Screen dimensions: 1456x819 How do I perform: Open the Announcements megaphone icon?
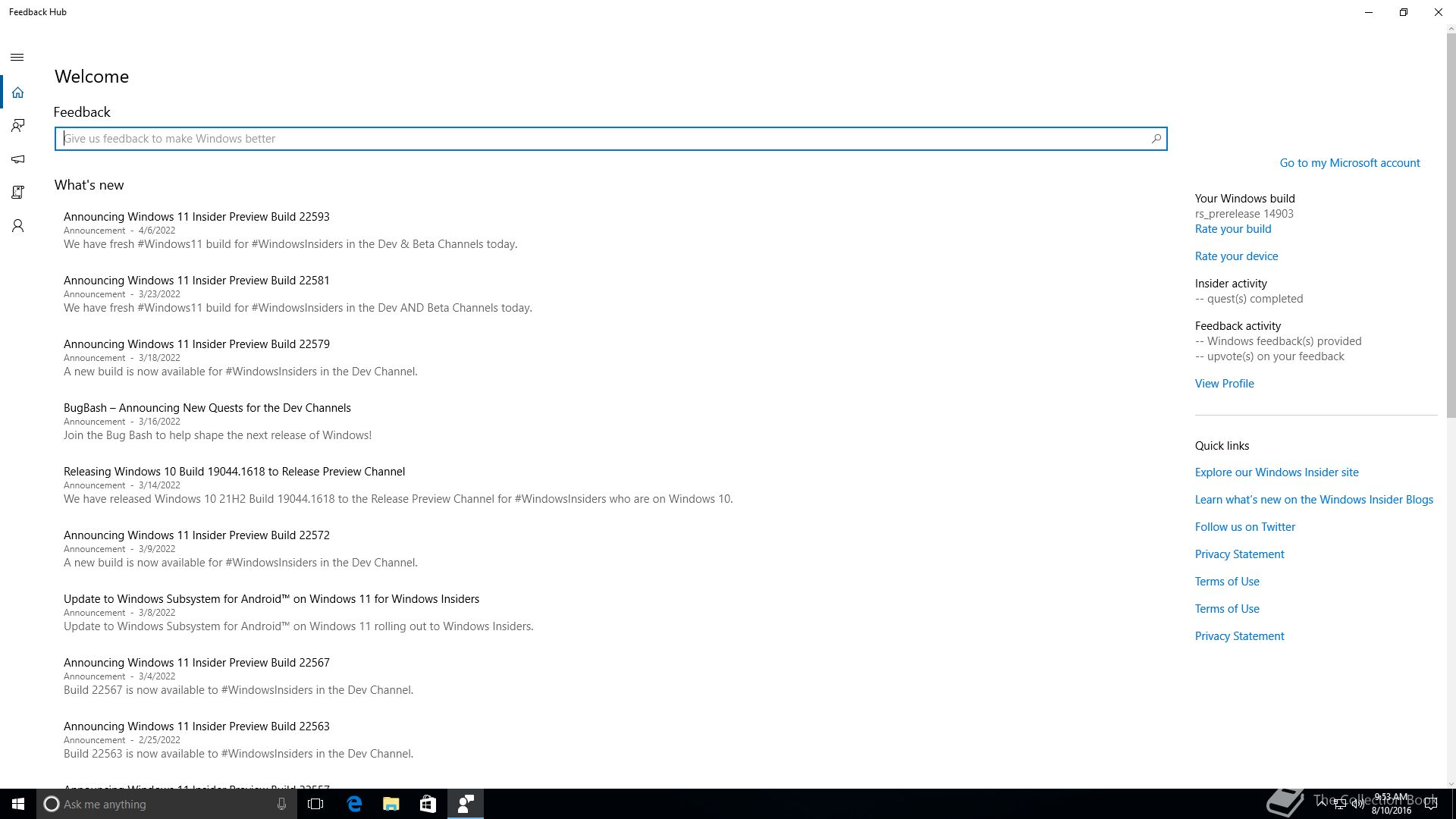17,159
